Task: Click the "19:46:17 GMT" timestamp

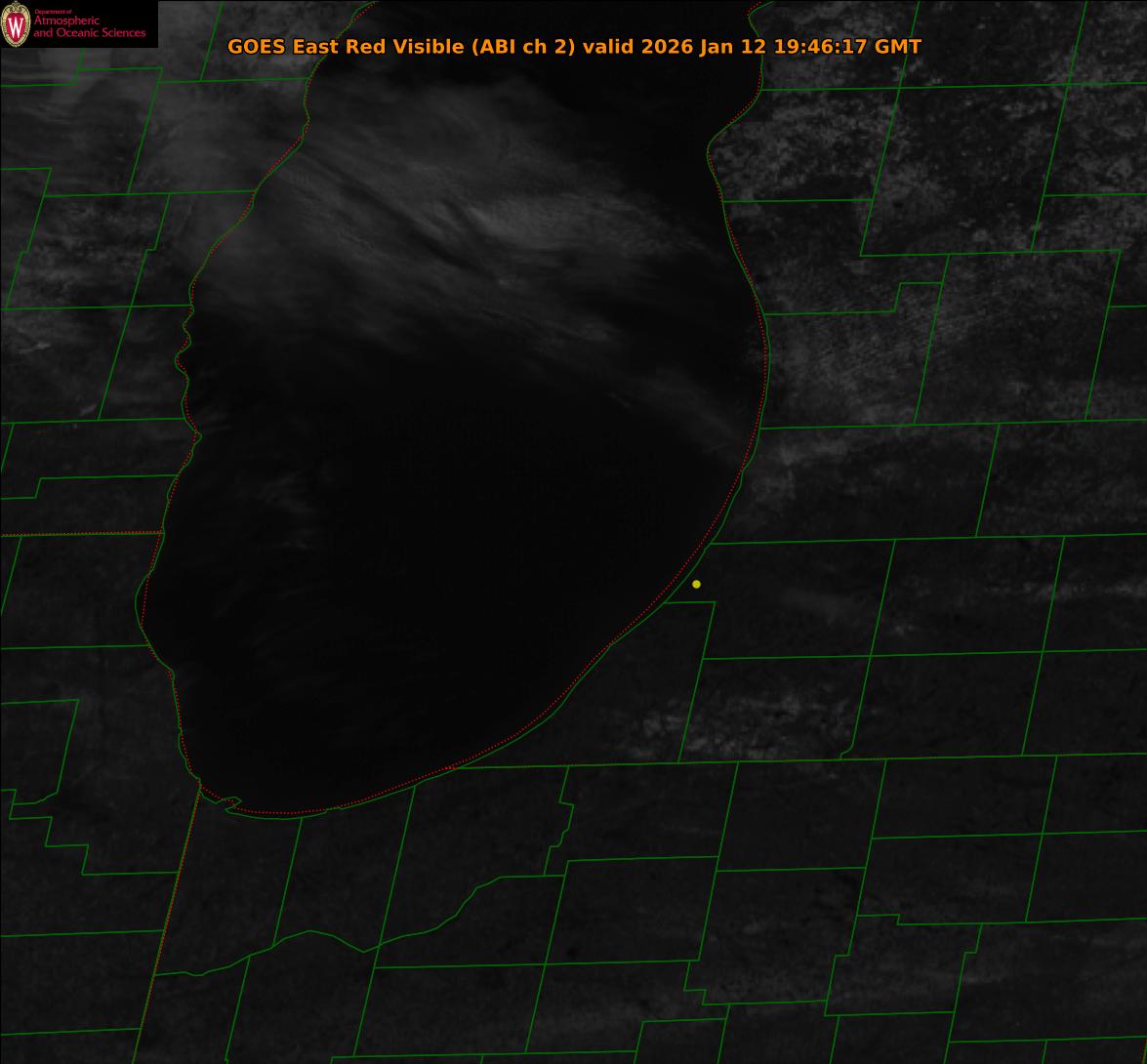Action: pyautogui.click(x=846, y=46)
